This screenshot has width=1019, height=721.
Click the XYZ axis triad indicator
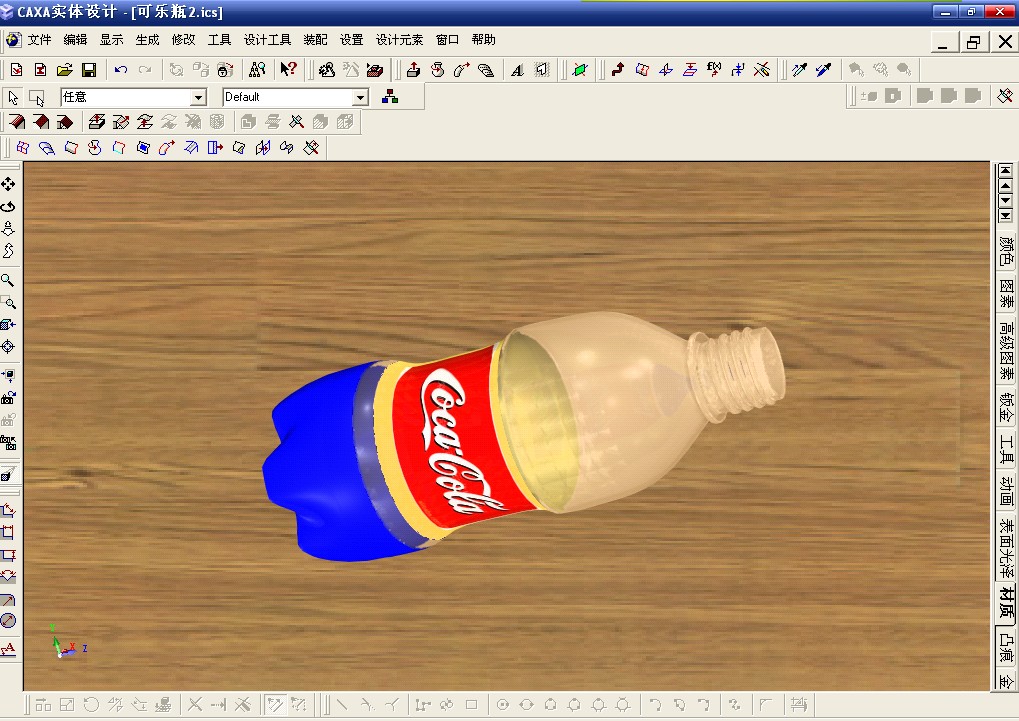[x=68, y=642]
